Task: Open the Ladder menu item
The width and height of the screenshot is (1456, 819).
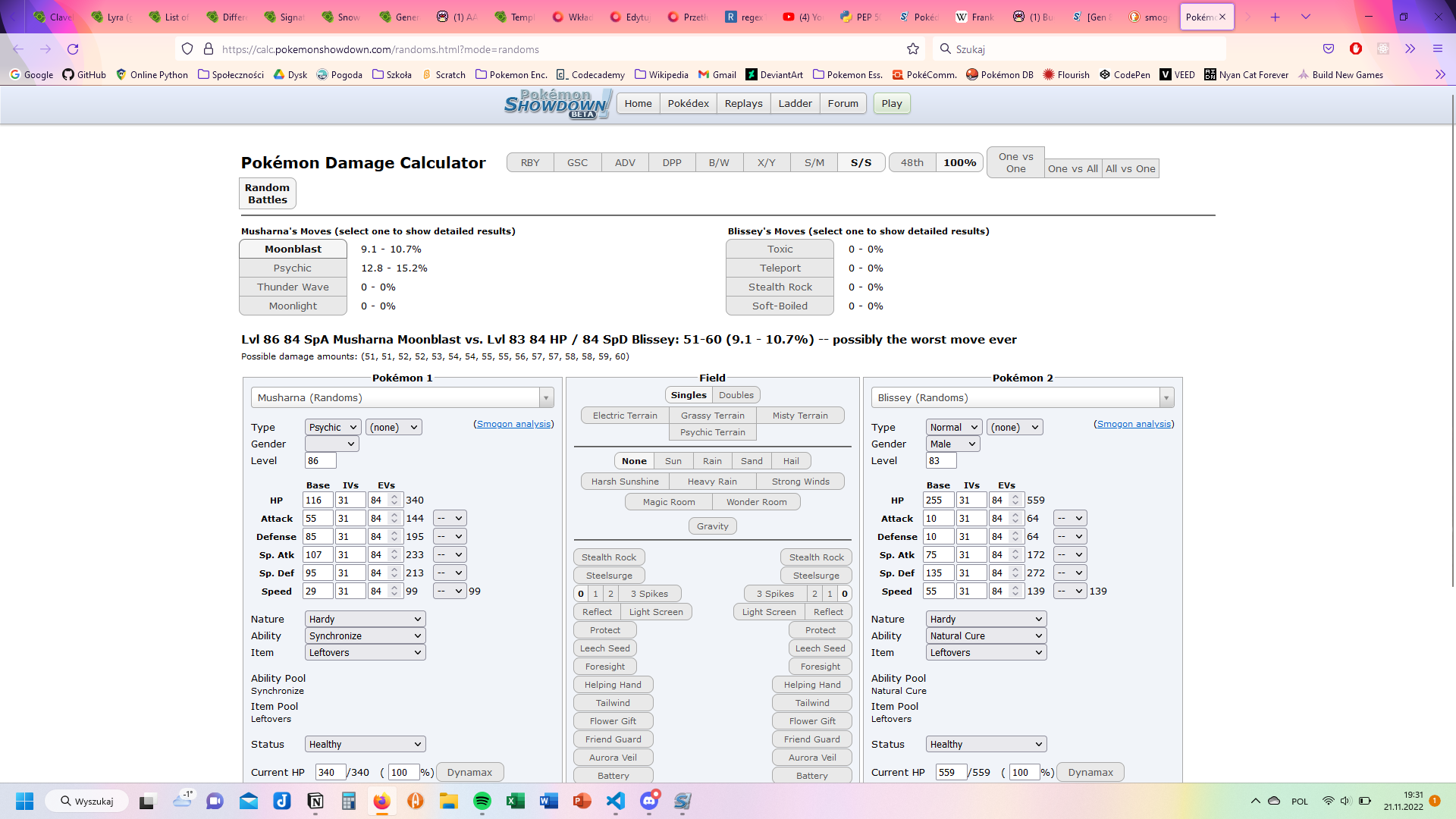Action: click(x=795, y=103)
